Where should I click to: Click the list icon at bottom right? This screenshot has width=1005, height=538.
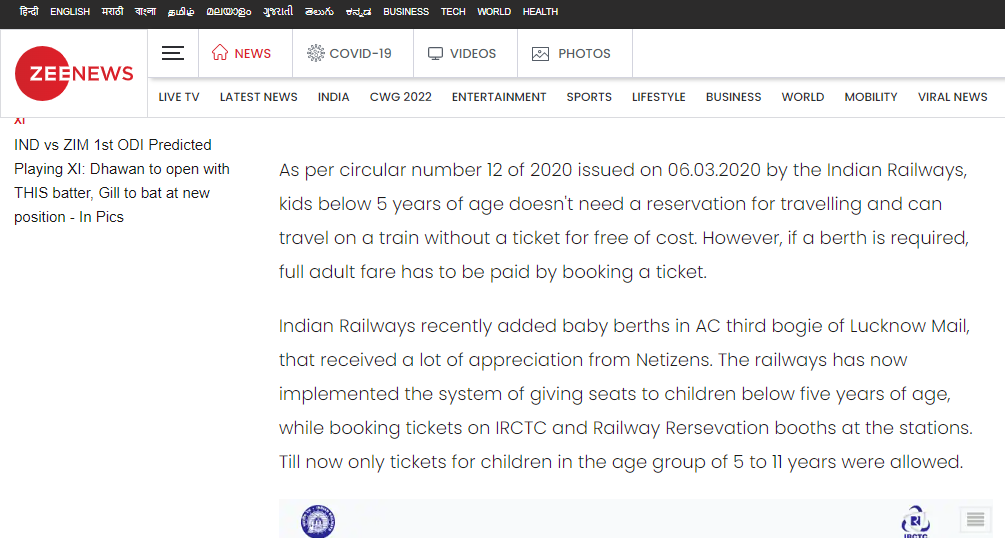pos(976,520)
